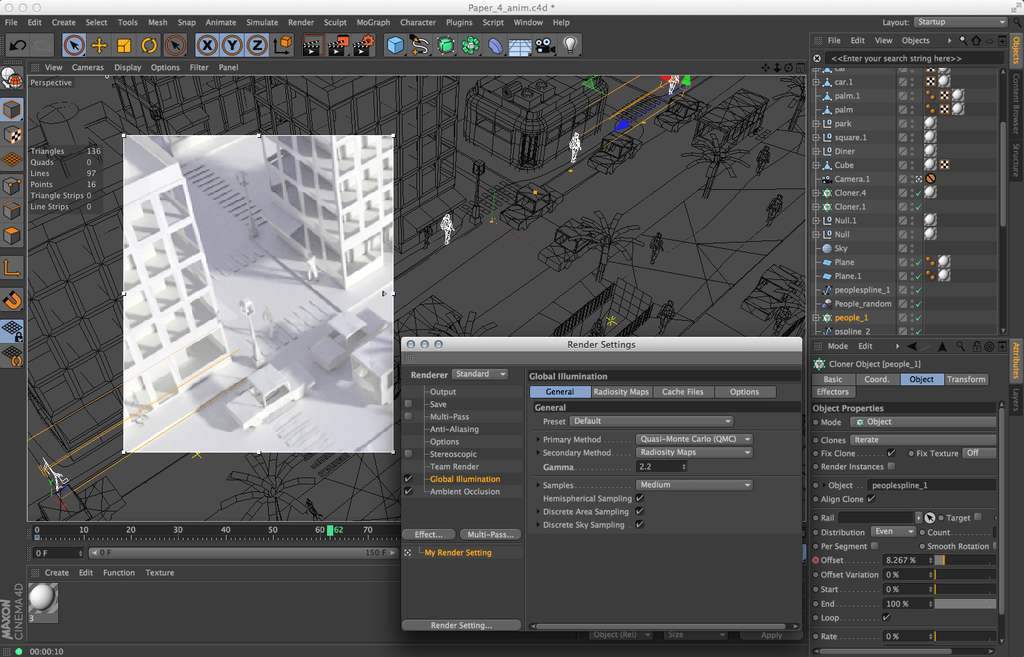
Task: Open the Distribution dropdown set to Even
Action: (894, 532)
